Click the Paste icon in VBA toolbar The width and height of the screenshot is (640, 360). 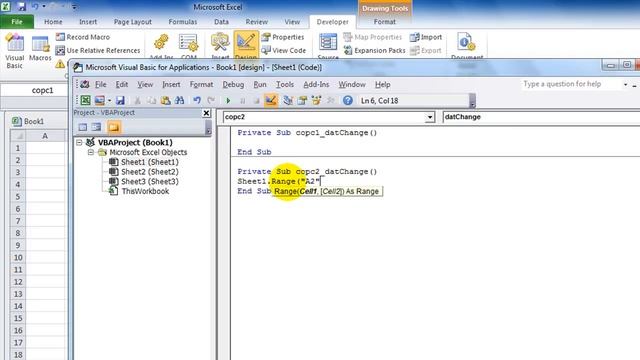click(x=165, y=100)
